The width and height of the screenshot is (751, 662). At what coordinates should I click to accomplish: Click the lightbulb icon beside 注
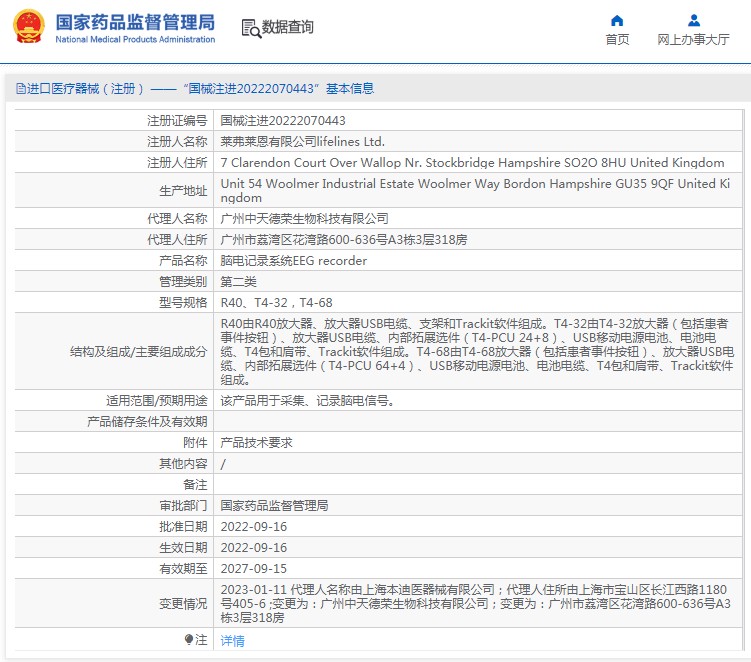point(189,640)
